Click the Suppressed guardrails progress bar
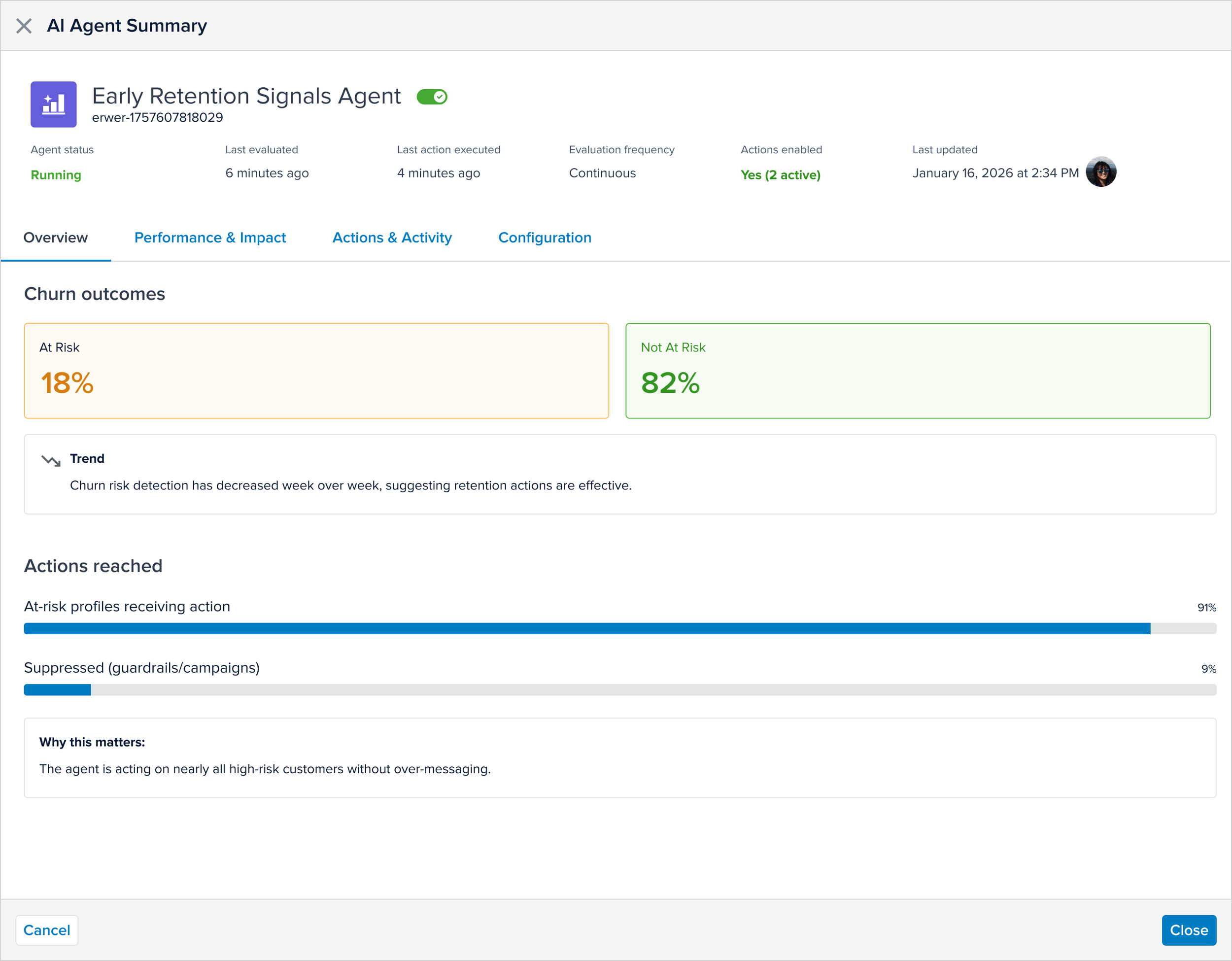The width and height of the screenshot is (1232, 961). pos(619,690)
